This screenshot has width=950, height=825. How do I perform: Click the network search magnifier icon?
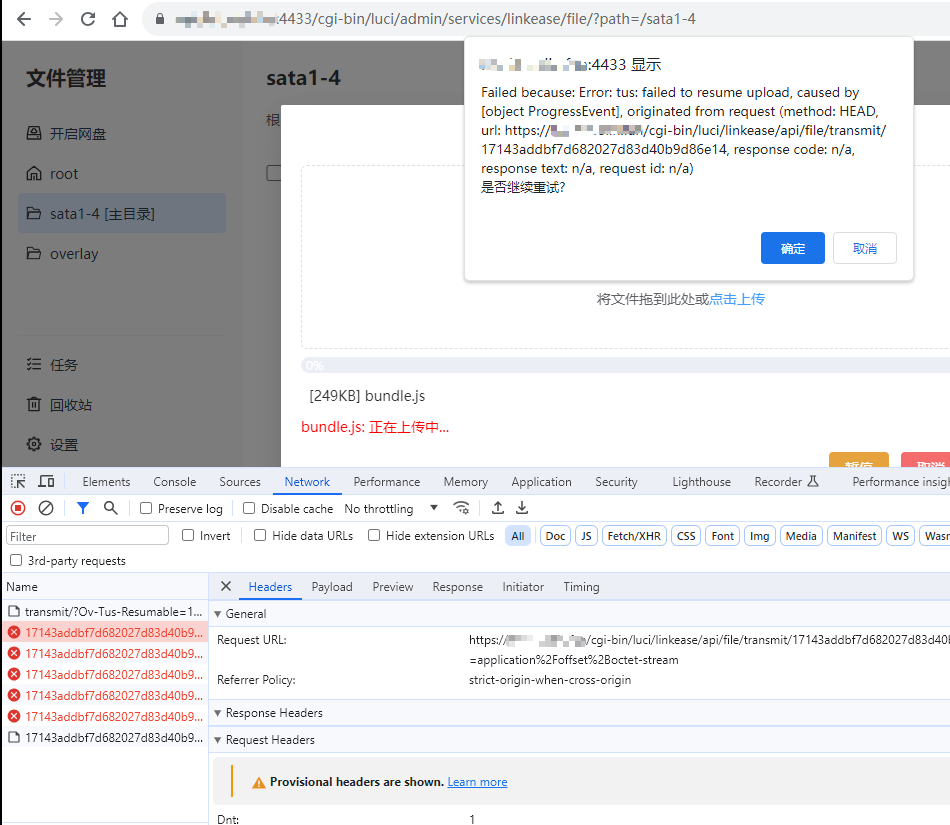[x=111, y=508]
